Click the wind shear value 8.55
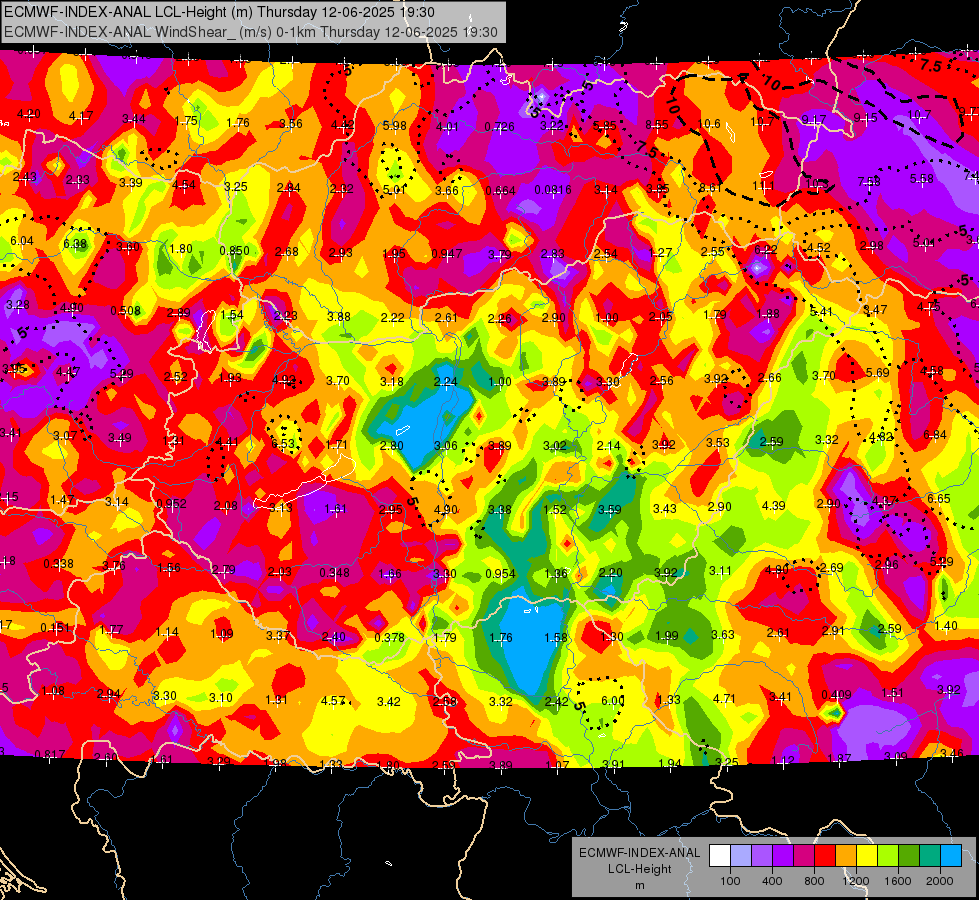 [657, 124]
